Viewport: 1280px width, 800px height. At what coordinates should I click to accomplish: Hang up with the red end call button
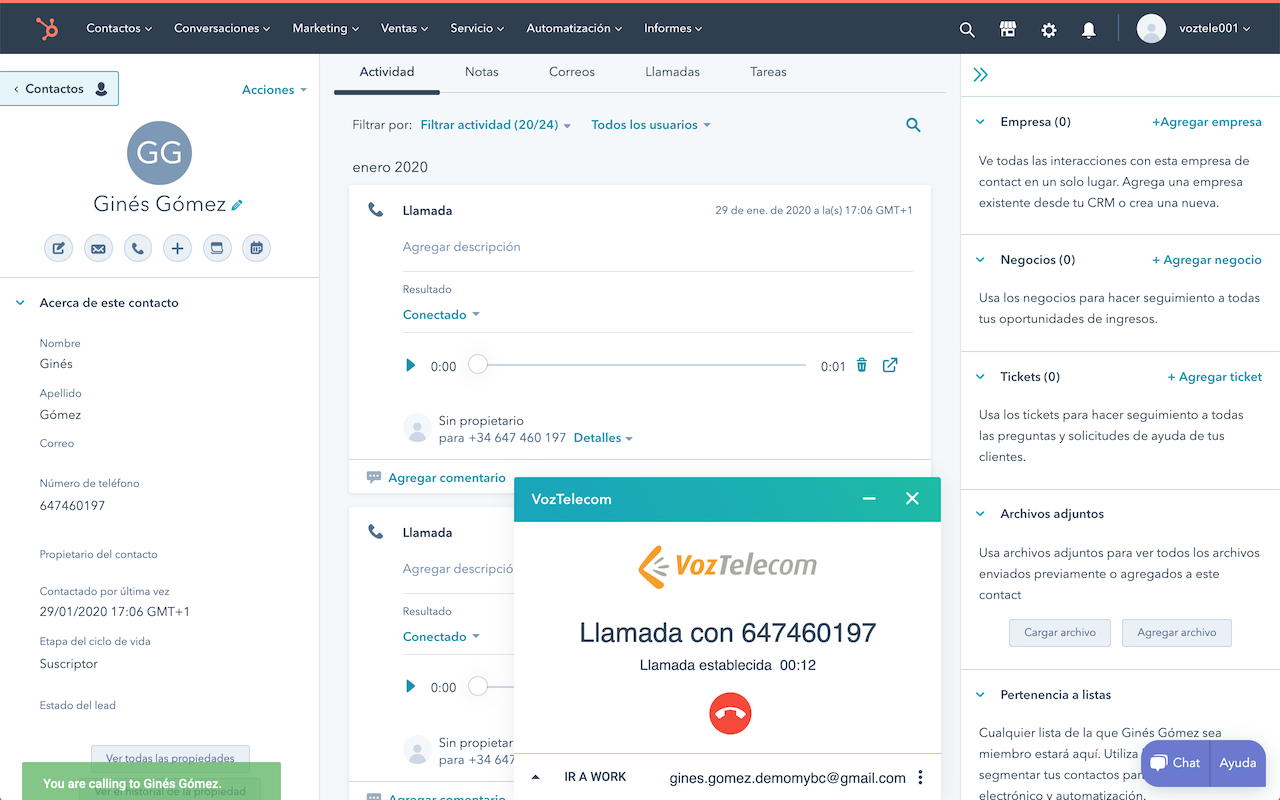[x=730, y=714]
